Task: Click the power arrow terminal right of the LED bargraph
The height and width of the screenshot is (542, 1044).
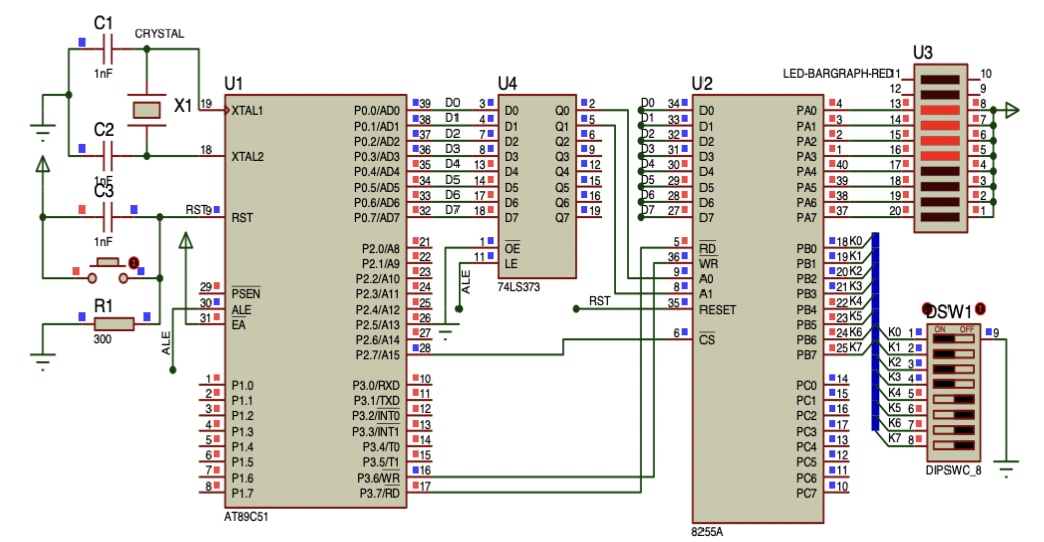Action: click(1012, 110)
